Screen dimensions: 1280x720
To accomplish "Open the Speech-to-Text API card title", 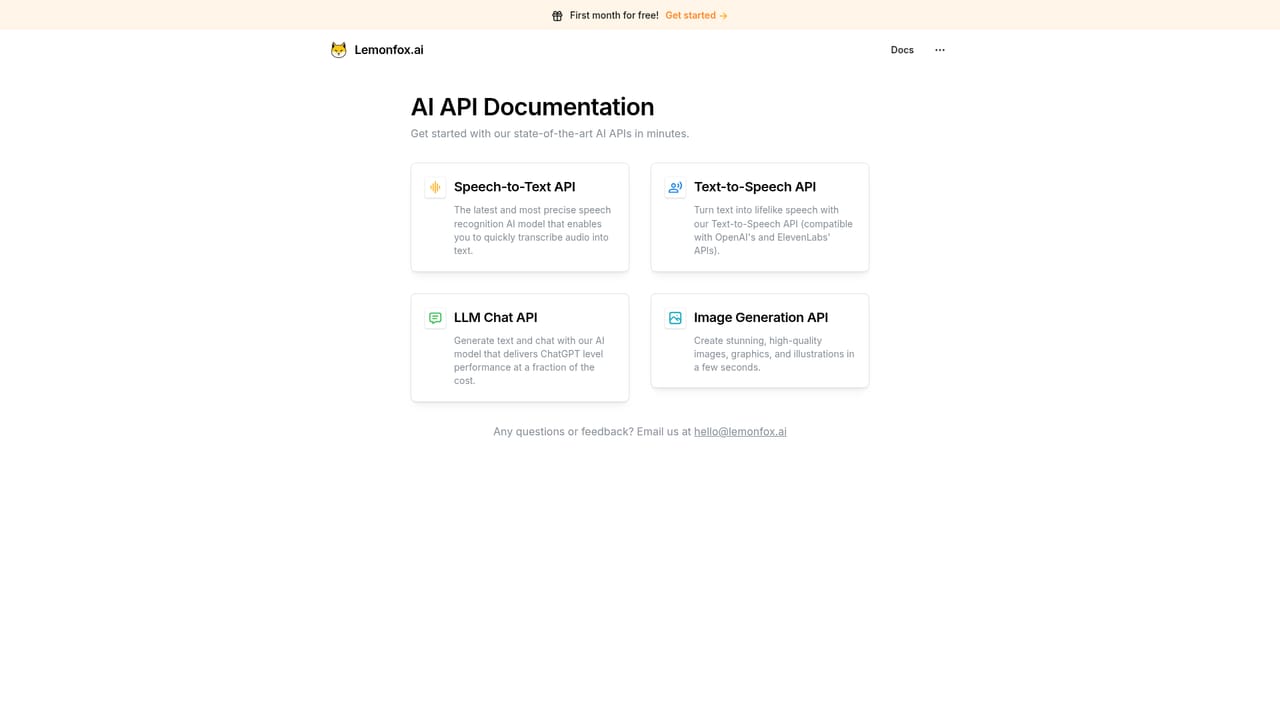I will [514, 187].
